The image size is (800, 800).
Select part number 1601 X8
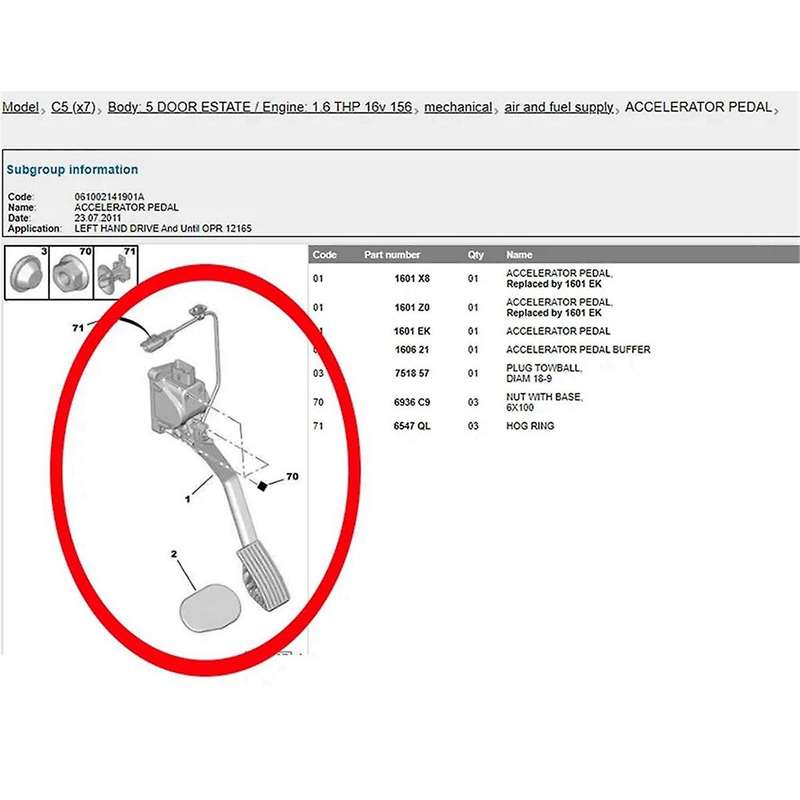[x=412, y=279]
